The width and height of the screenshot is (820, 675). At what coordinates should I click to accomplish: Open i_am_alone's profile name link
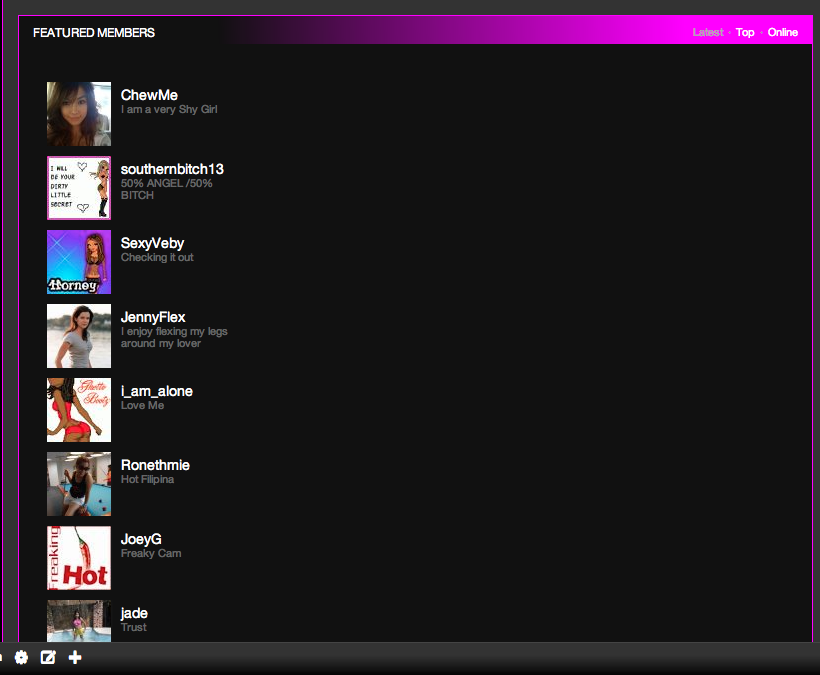(156, 391)
